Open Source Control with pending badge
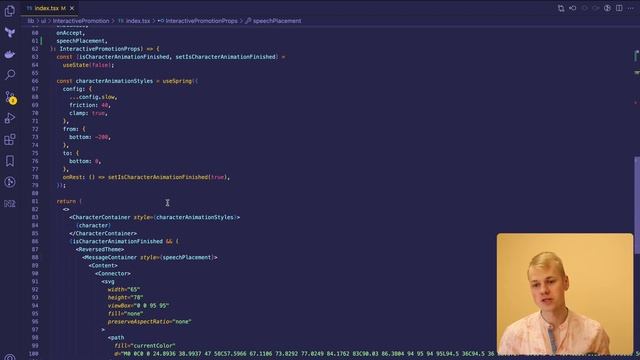 coord(10,97)
